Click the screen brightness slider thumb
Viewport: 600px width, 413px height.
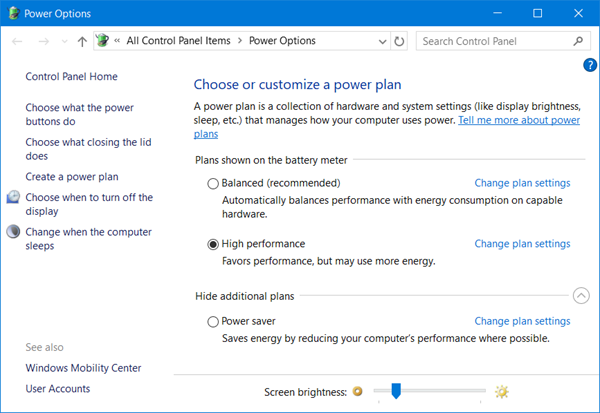pos(396,390)
